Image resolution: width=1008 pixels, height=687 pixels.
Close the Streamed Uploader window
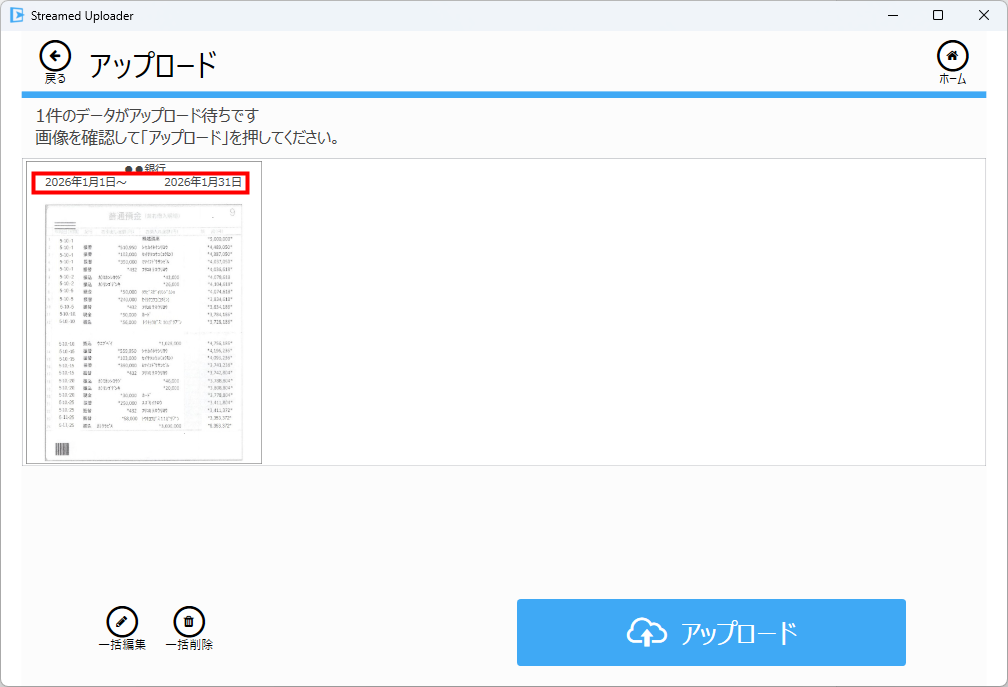pos(983,16)
